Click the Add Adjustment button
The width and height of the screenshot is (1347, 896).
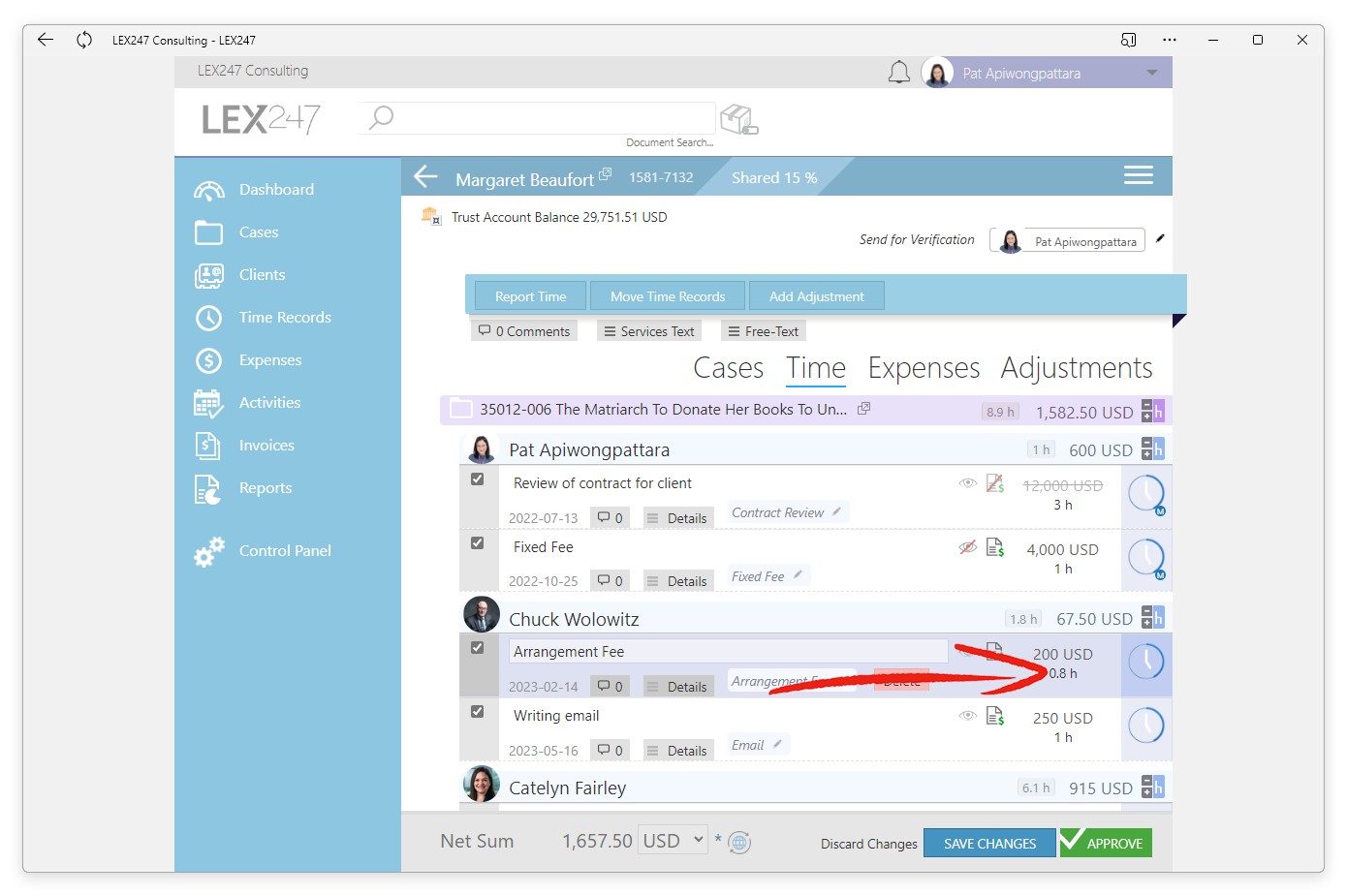coord(816,296)
